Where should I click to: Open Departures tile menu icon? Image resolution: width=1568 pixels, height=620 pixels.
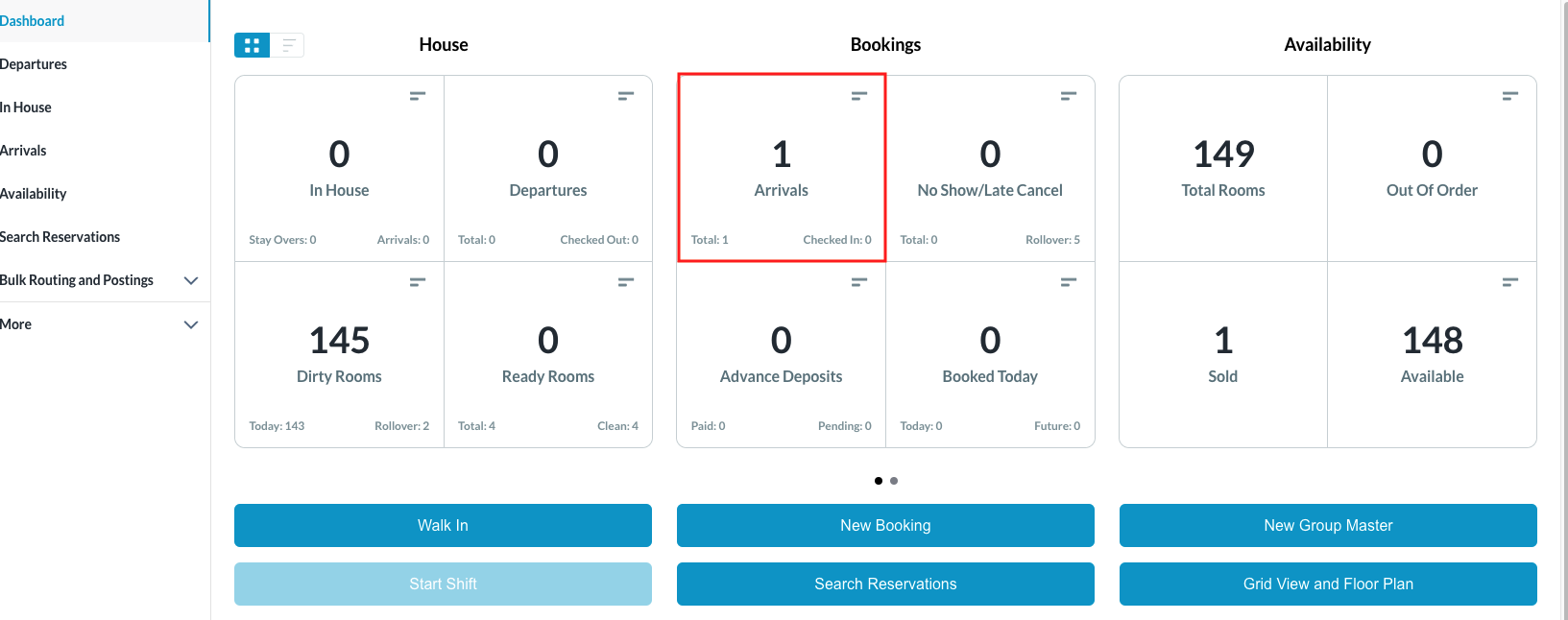tap(626, 96)
